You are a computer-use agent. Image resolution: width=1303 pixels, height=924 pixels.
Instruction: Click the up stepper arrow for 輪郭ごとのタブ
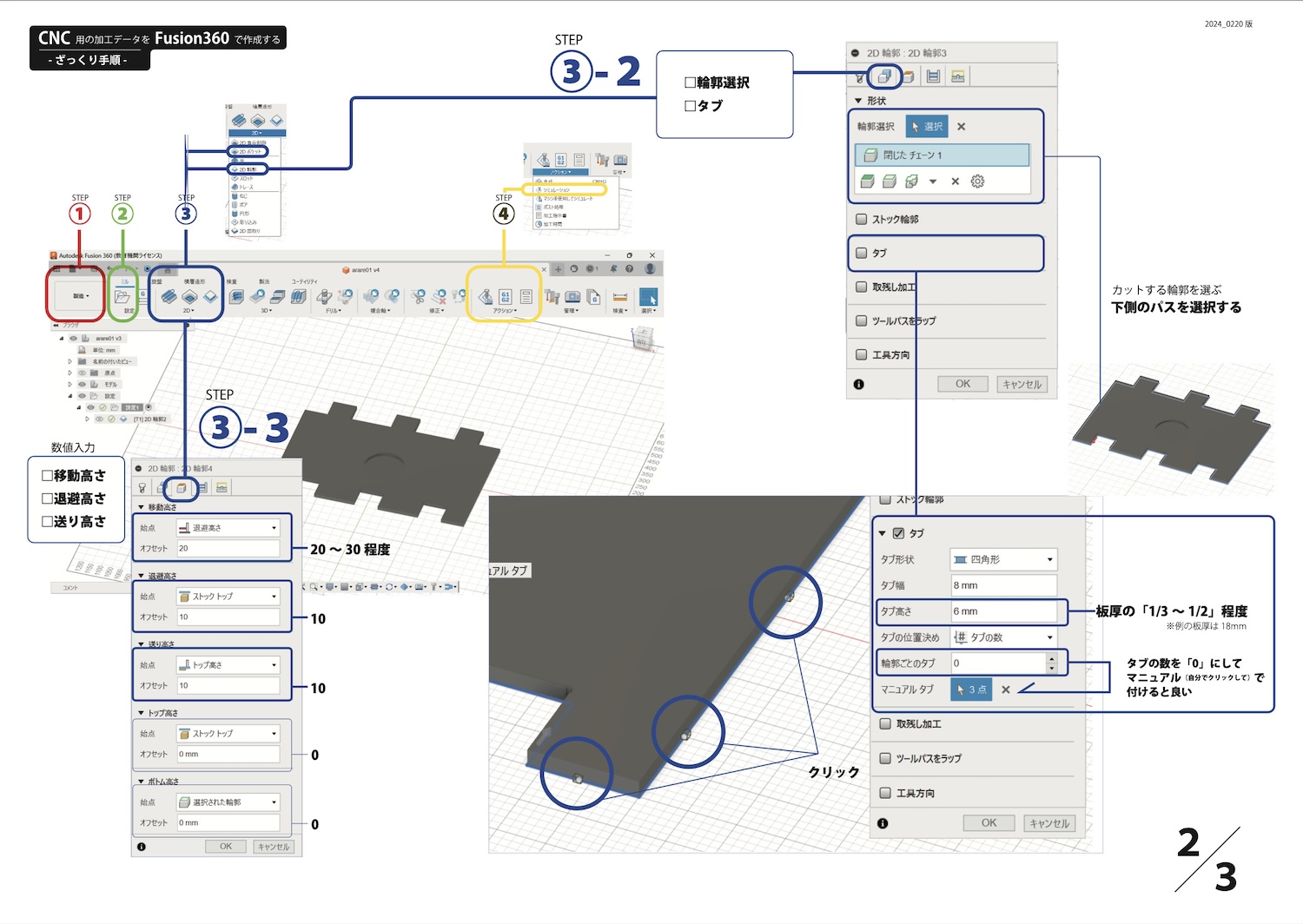(1052, 658)
